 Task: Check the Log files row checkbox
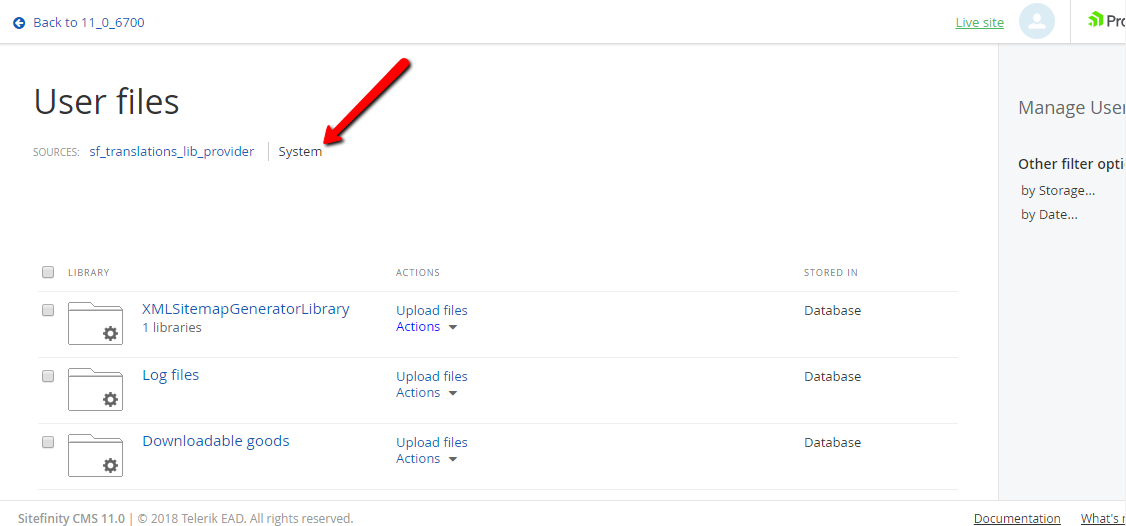[x=48, y=376]
